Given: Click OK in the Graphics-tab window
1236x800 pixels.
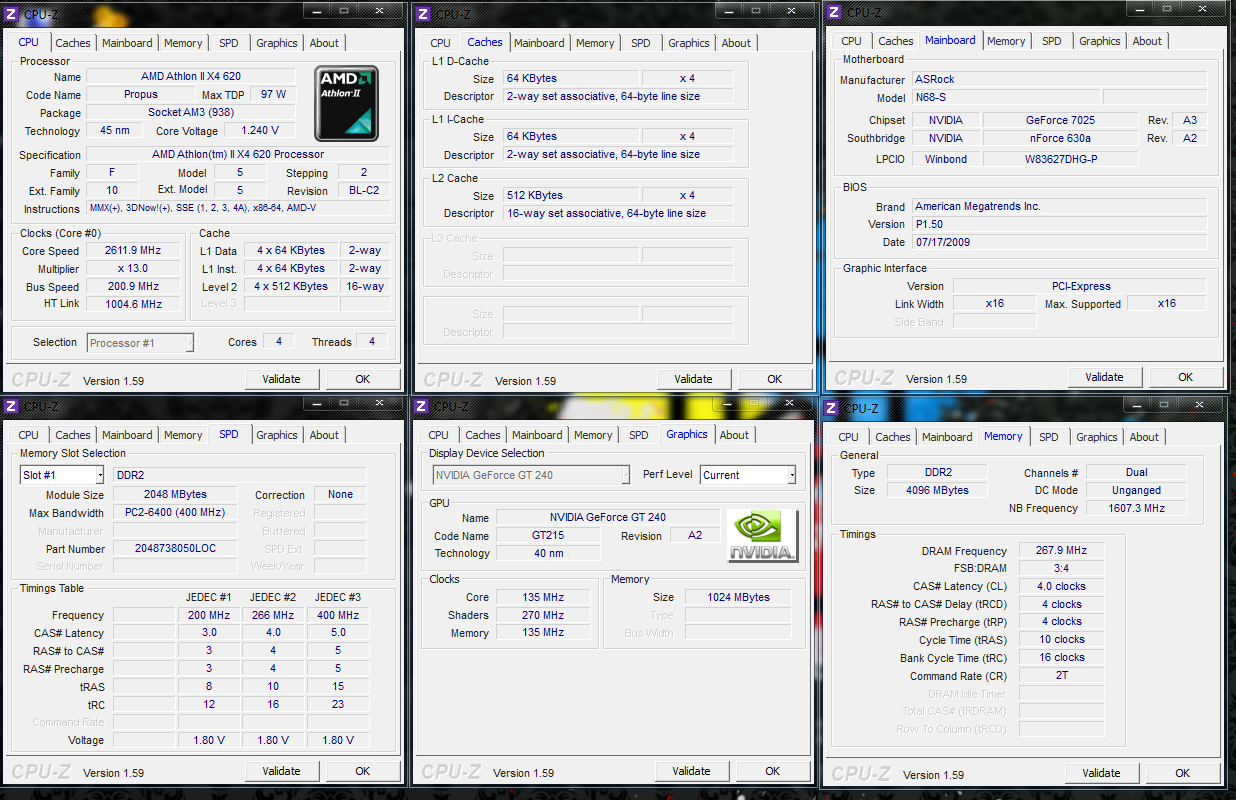Looking at the screenshot, I should 772,771.
